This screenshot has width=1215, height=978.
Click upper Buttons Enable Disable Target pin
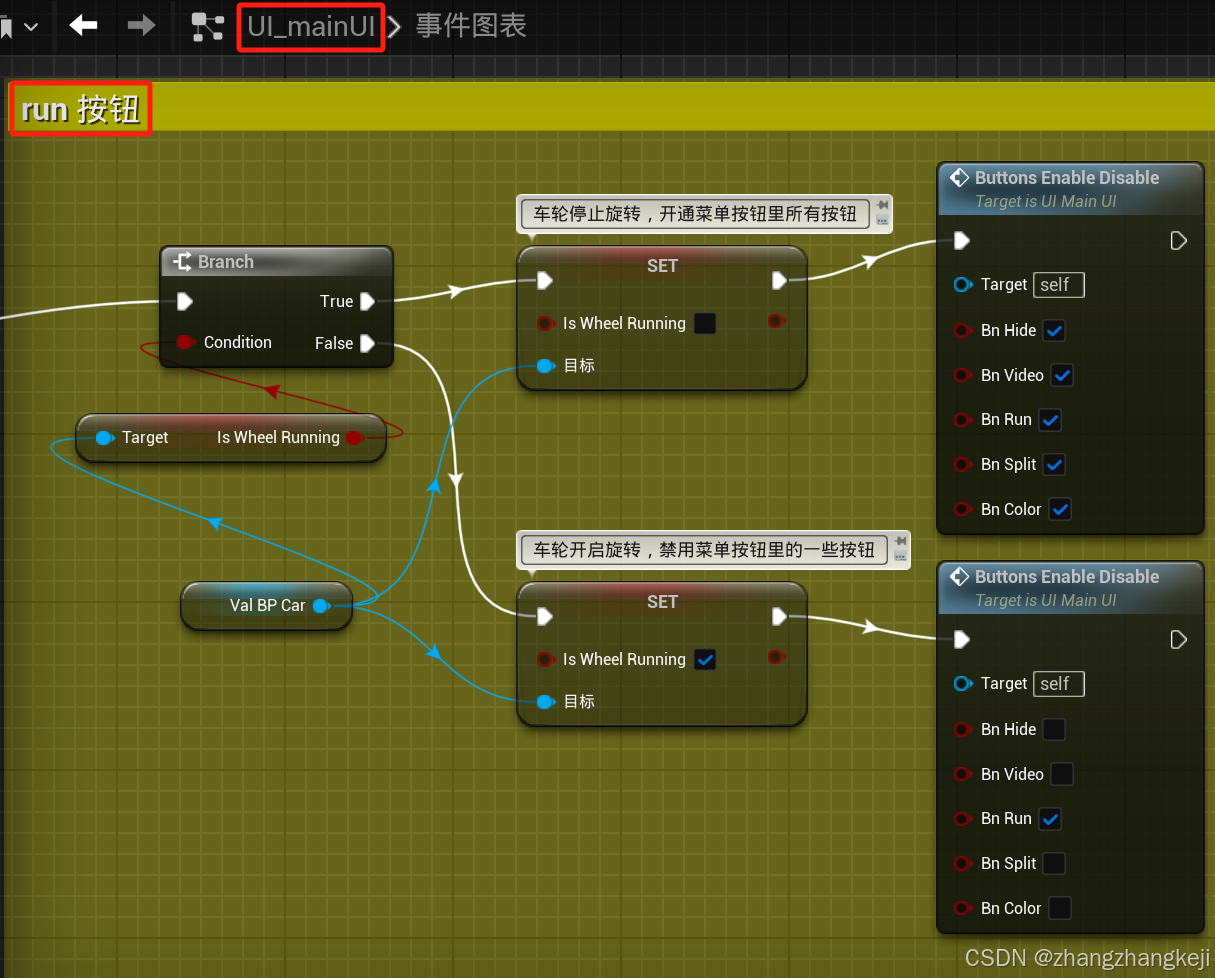(x=962, y=285)
